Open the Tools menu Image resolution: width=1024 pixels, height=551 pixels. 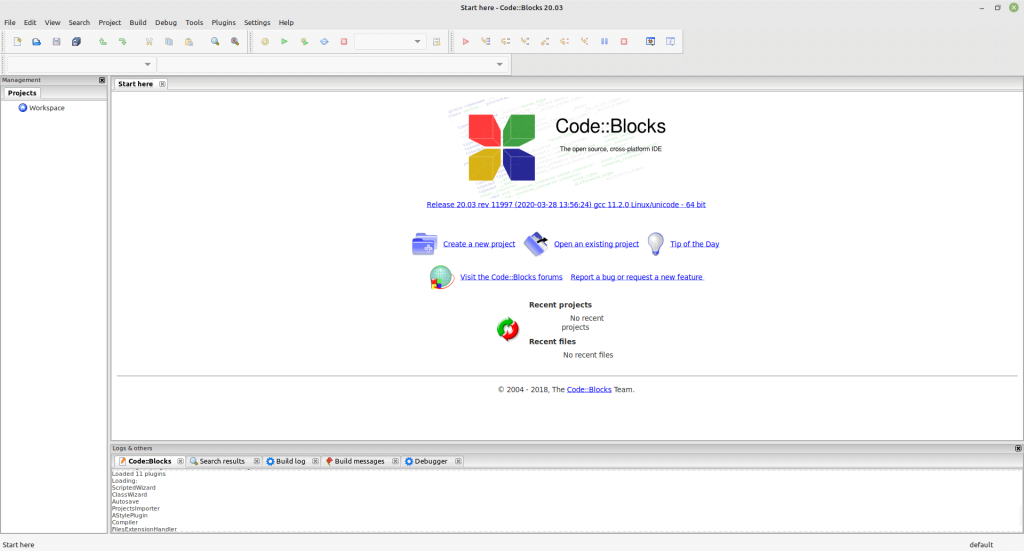(x=194, y=22)
